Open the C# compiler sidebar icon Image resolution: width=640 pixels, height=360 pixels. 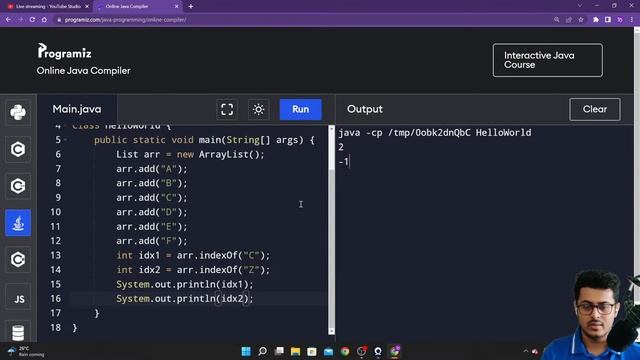click(x=18, y=260)
